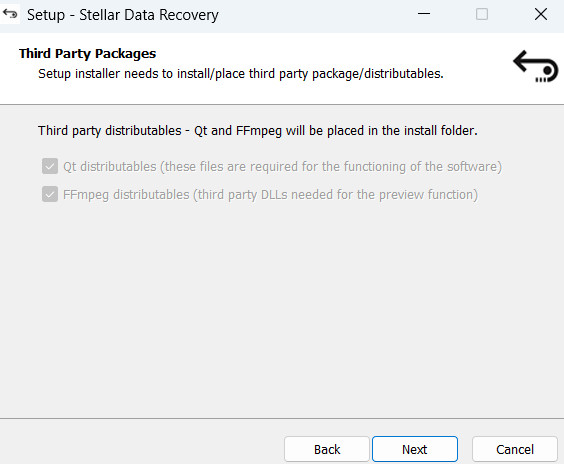This screenshot has height=464, width=564.
Task: Click white header area below the subtitle
Action: (x=252, y=94)
